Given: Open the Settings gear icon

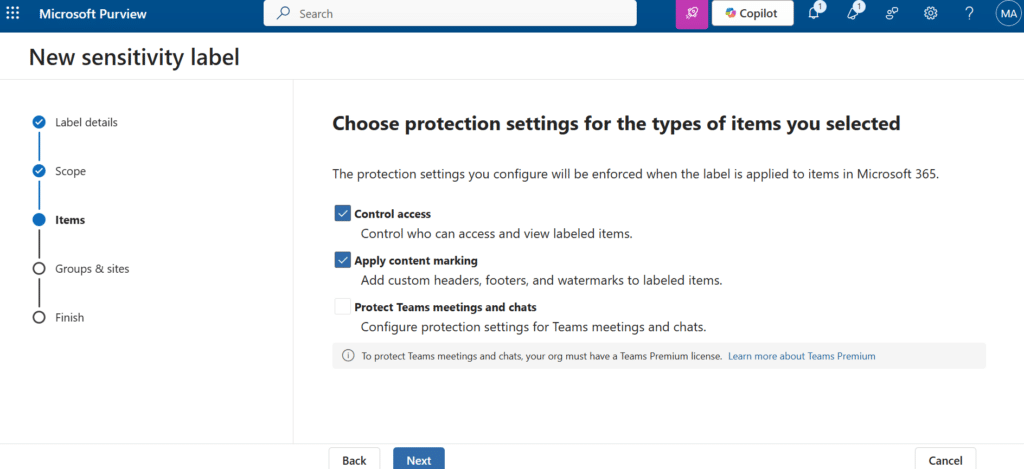Looking at the screenshot, I should click(x=930, y=13).
